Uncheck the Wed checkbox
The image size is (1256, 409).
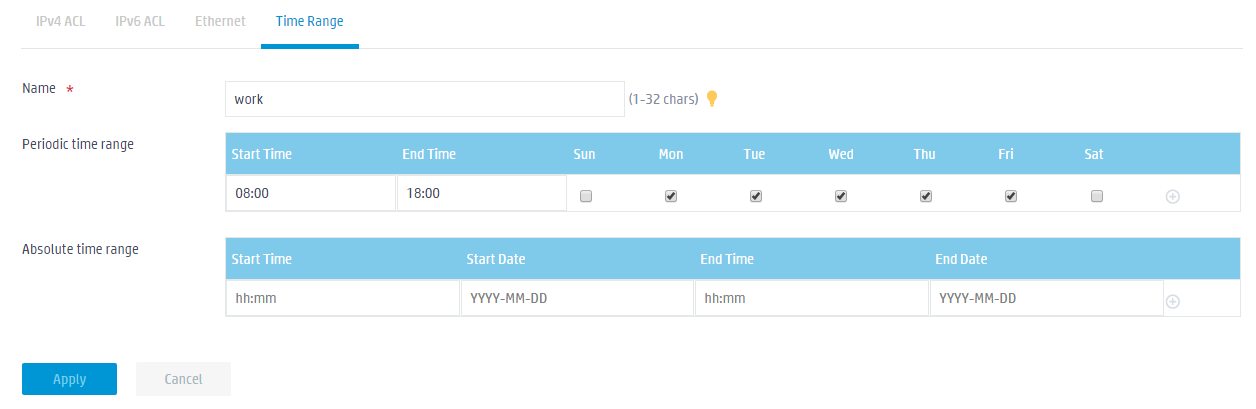pos(841,197)
